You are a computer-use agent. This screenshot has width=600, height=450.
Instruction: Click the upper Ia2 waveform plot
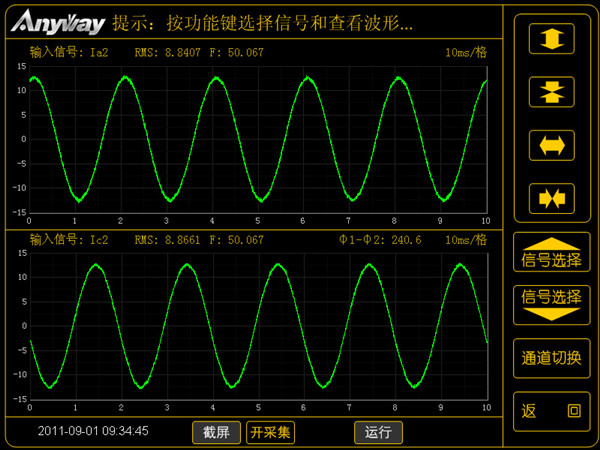257,137
